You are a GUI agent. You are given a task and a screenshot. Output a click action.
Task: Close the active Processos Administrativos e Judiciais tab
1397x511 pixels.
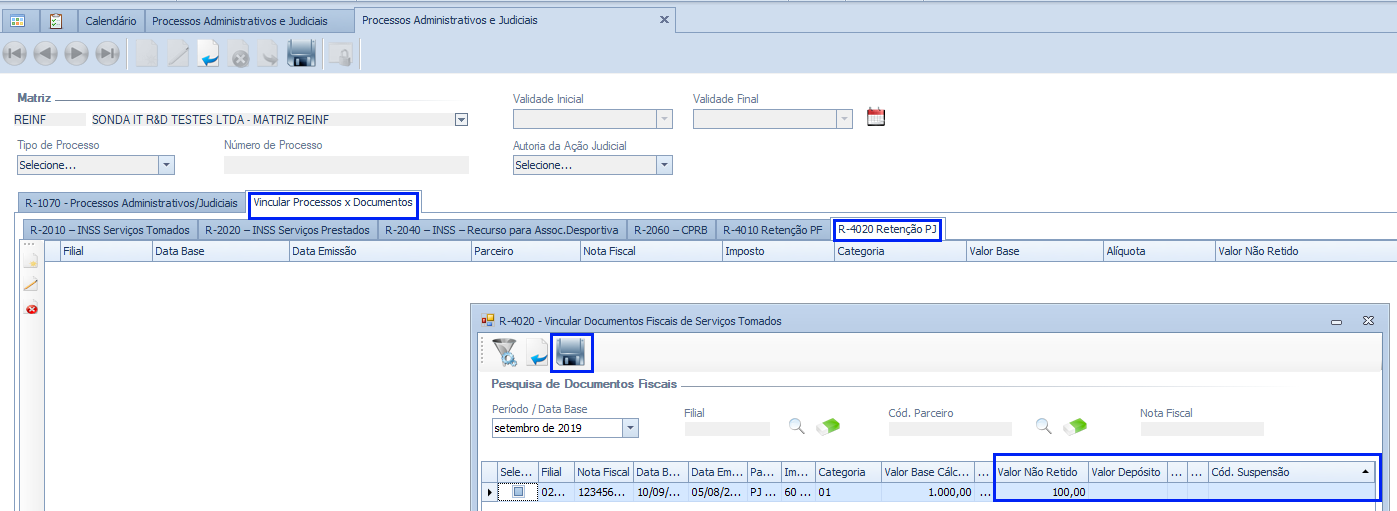(664, 20)
